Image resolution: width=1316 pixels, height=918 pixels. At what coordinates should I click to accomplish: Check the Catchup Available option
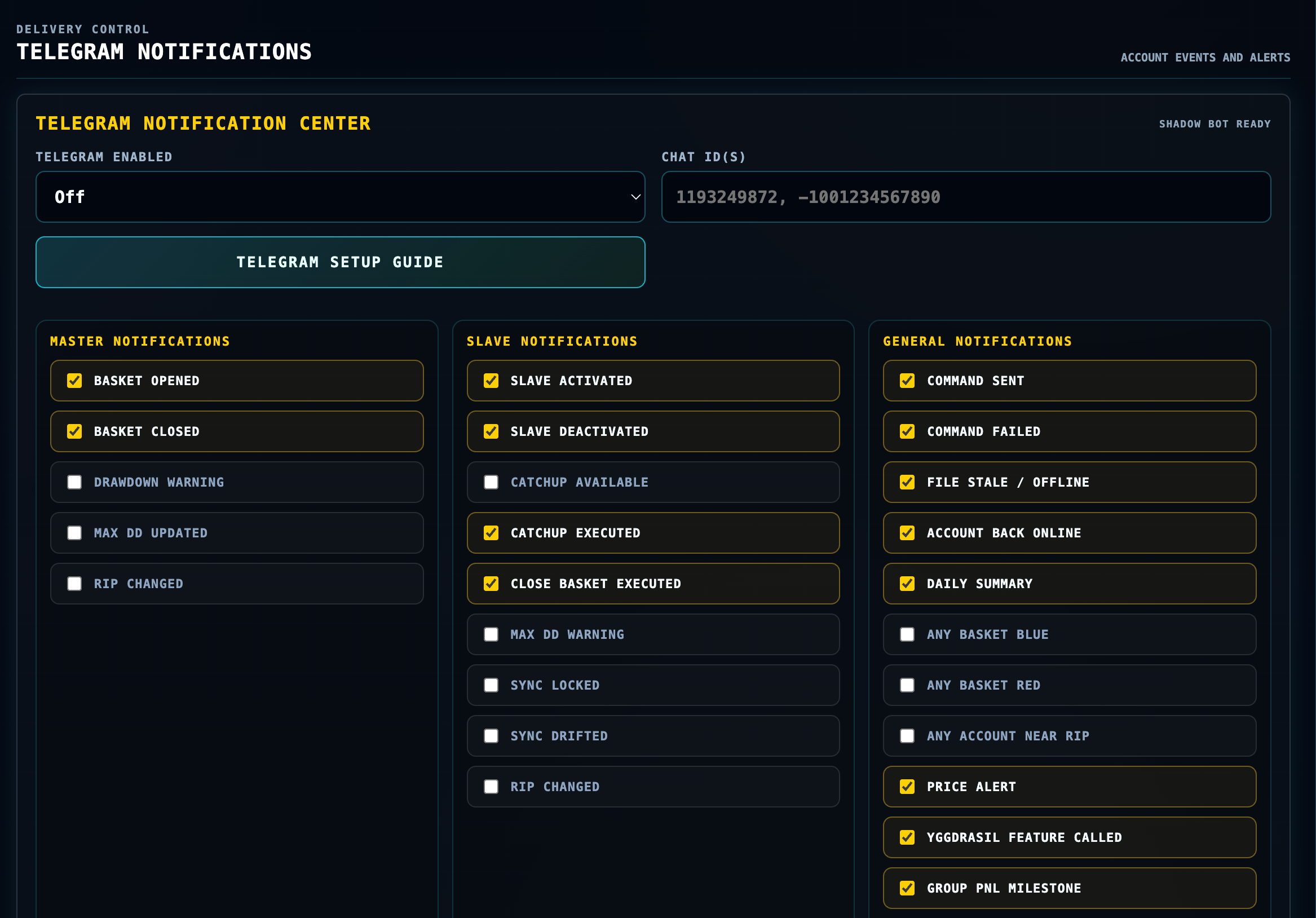[x=491, y=482]
